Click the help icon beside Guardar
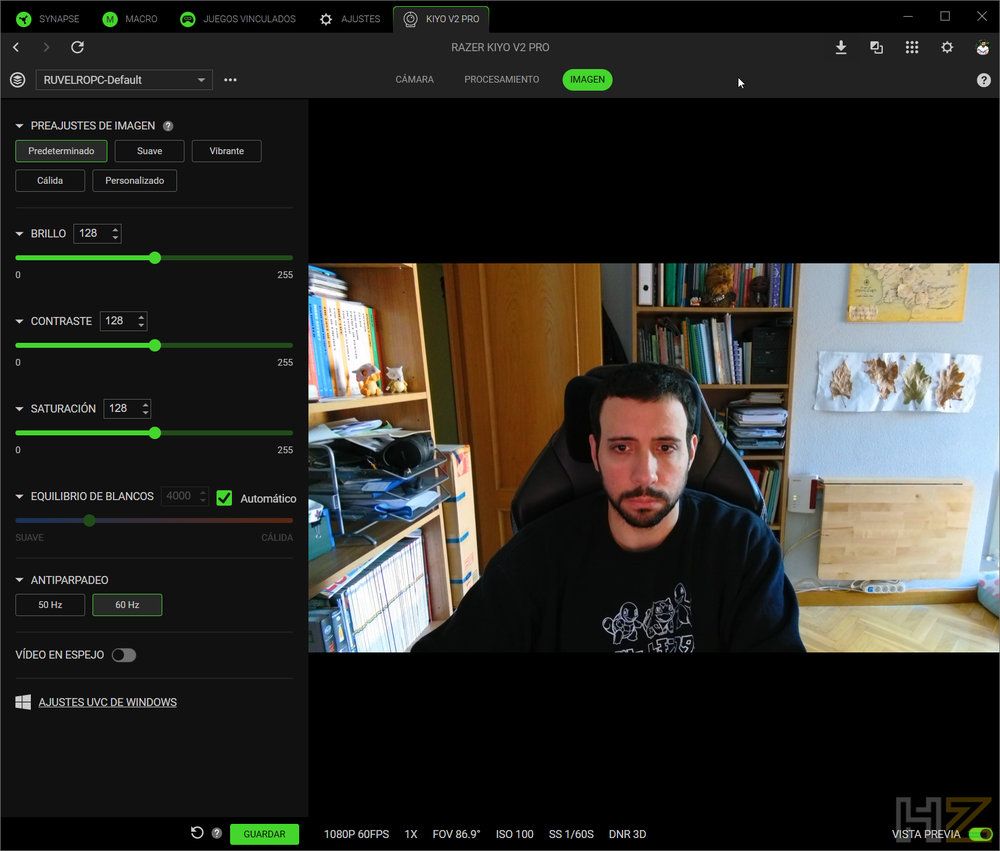 click(217, 833)
